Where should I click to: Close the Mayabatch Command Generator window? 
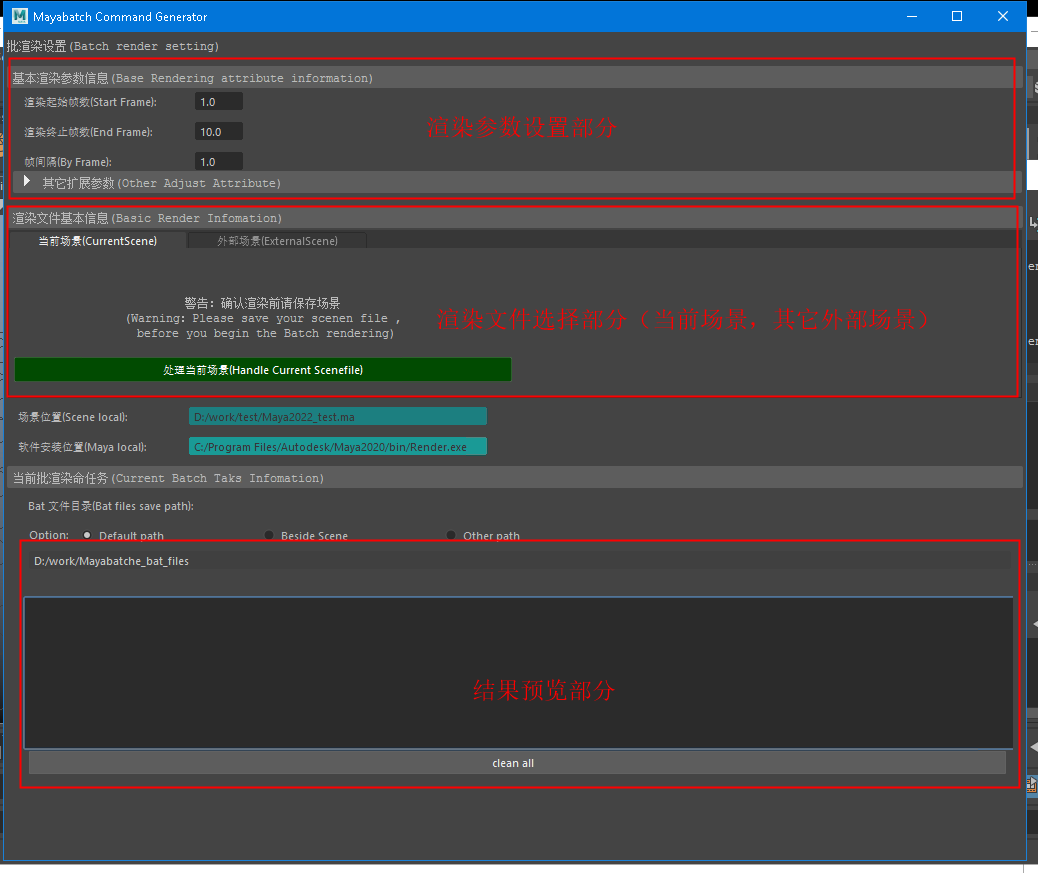click(1003, 17)
